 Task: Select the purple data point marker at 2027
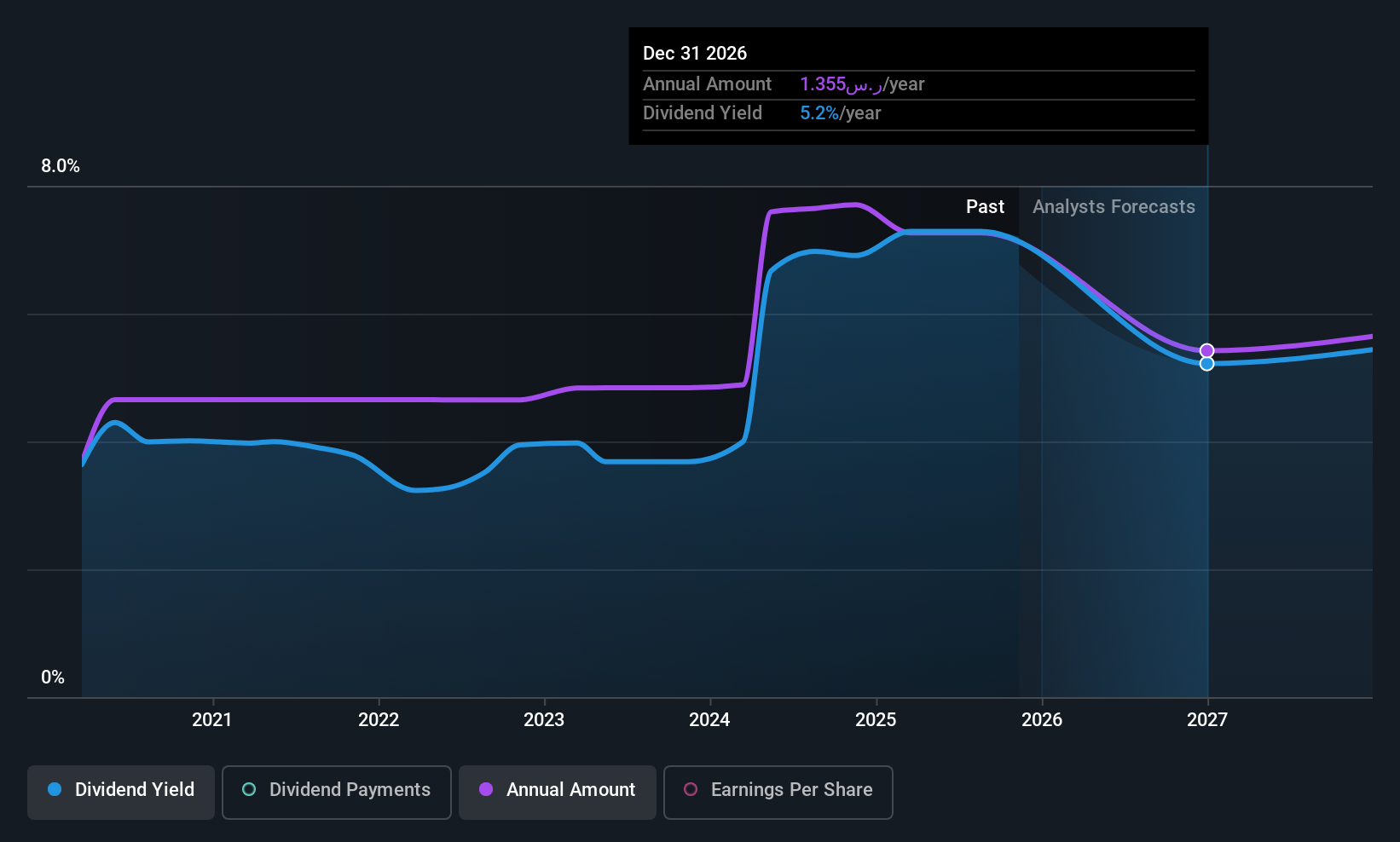(x=1206, y=351)
